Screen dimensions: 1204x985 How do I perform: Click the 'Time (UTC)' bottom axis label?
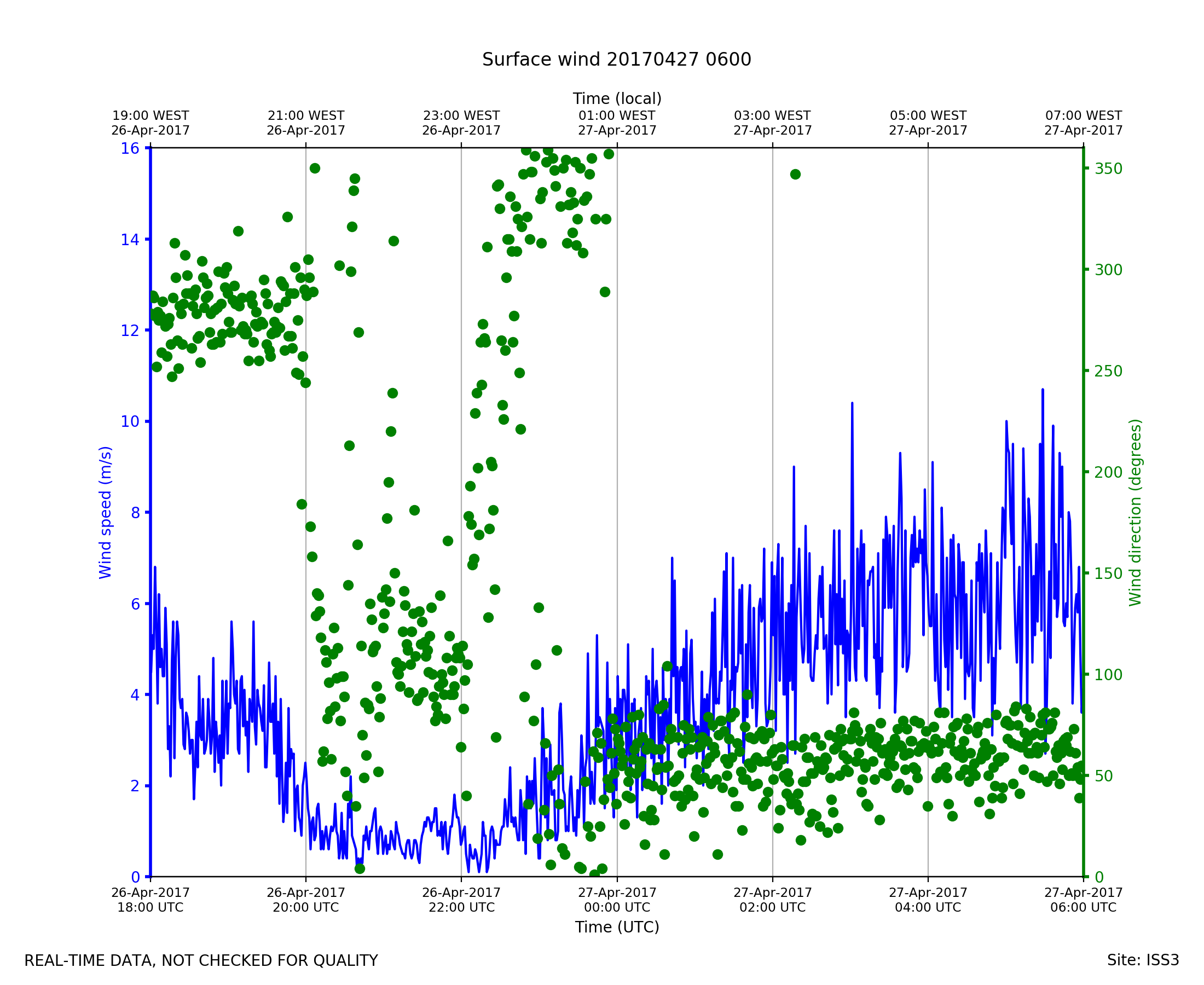[x=617, y=926]
